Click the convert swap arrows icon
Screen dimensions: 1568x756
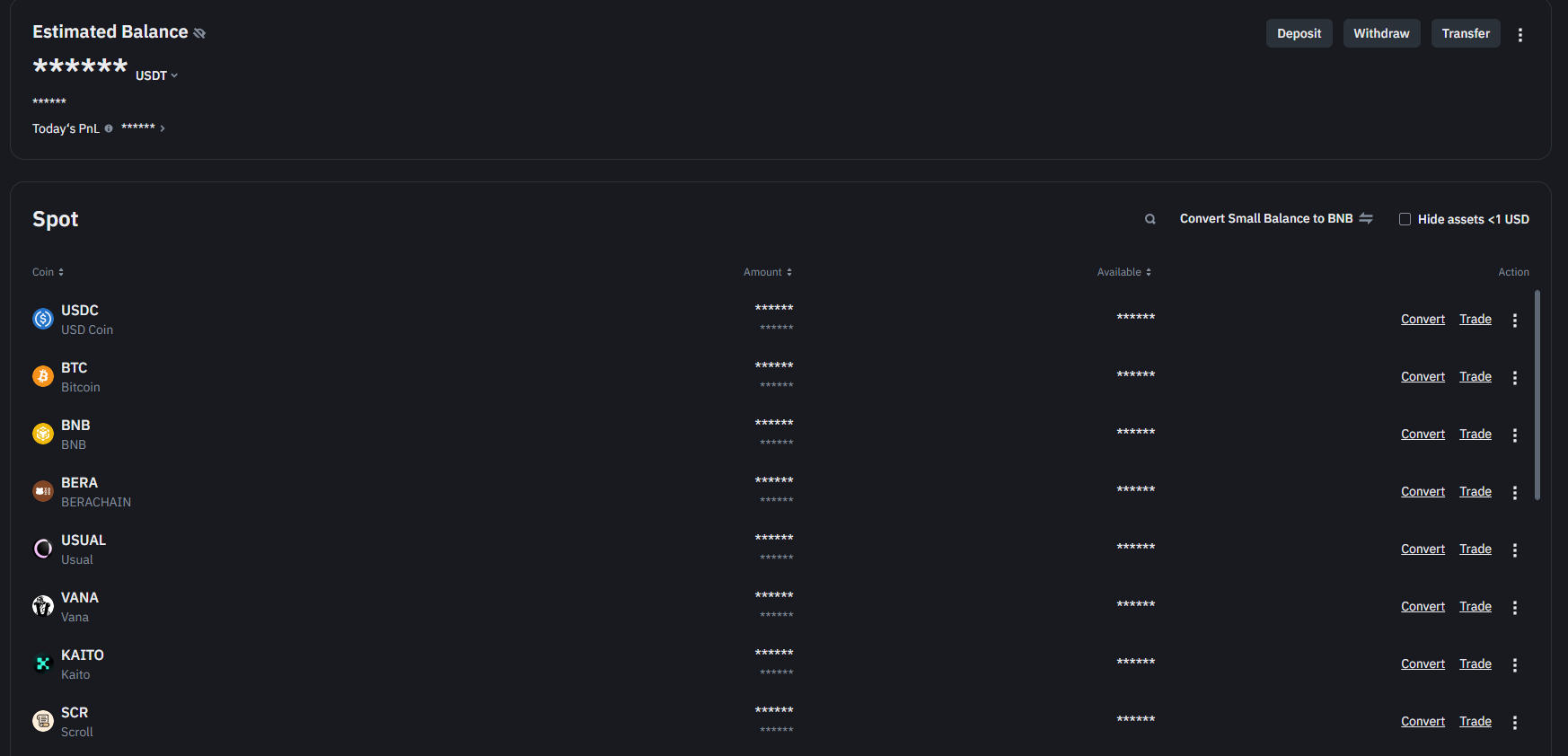point(1366,218)
